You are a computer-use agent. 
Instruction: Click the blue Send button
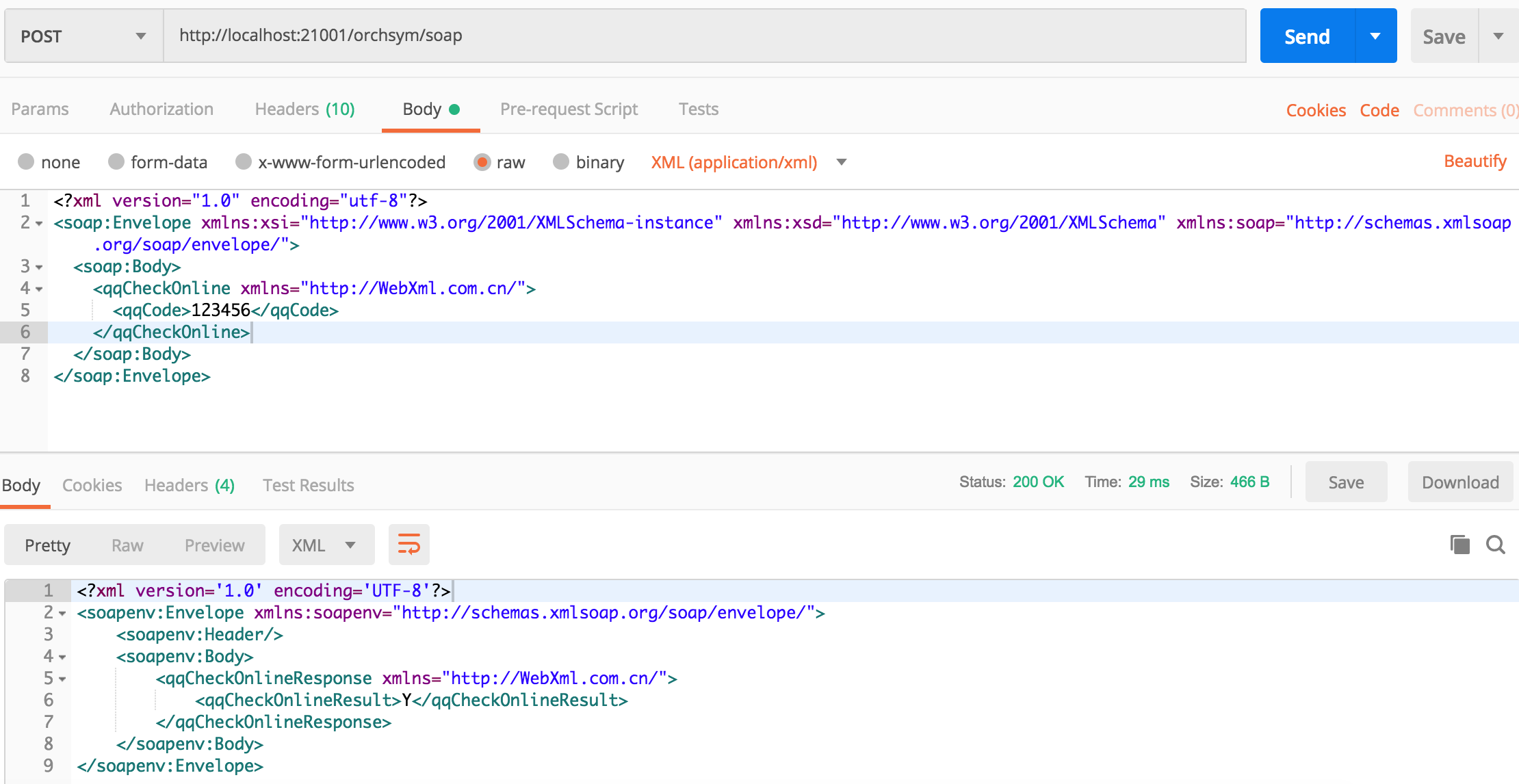point(1307,36)
